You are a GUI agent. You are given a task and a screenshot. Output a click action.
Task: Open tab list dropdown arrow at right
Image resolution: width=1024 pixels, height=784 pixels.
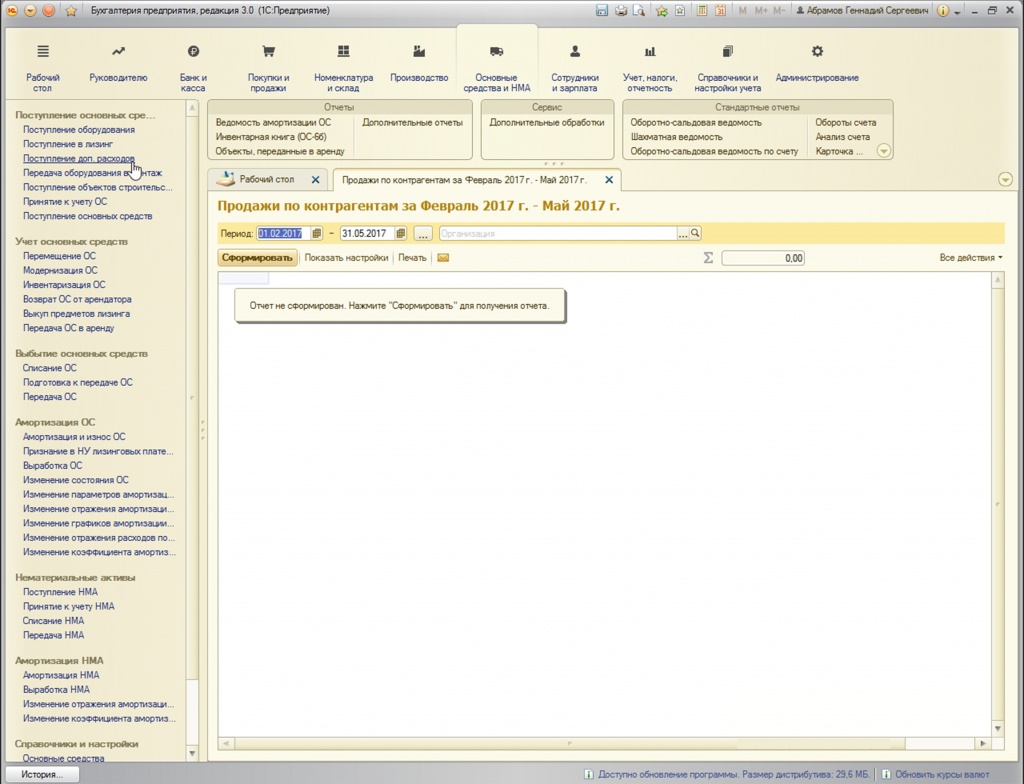[x=1005, y=180]
